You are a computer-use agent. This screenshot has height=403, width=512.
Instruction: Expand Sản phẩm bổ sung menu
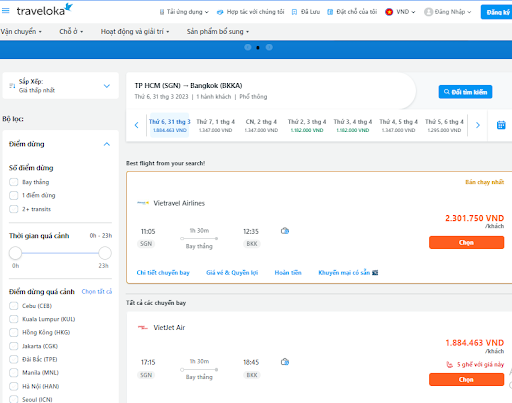tap(218, 32)
